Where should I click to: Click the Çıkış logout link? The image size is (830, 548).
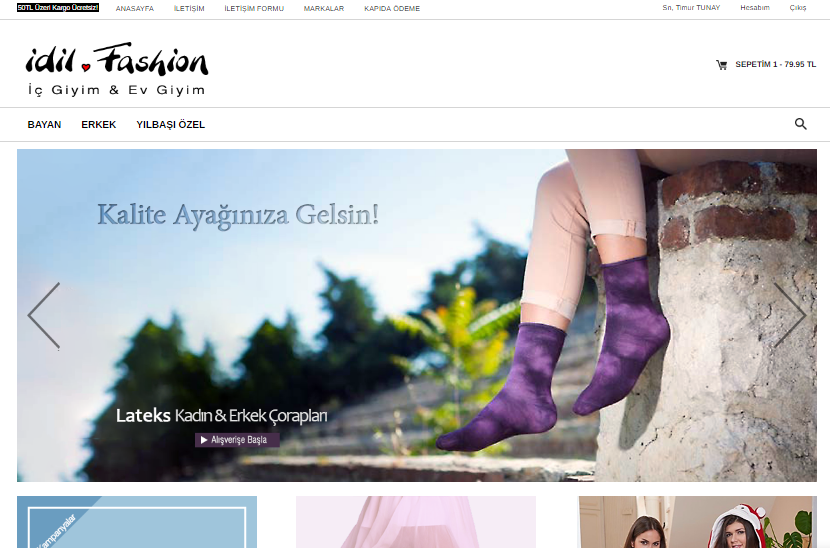(x=798, y=8)
